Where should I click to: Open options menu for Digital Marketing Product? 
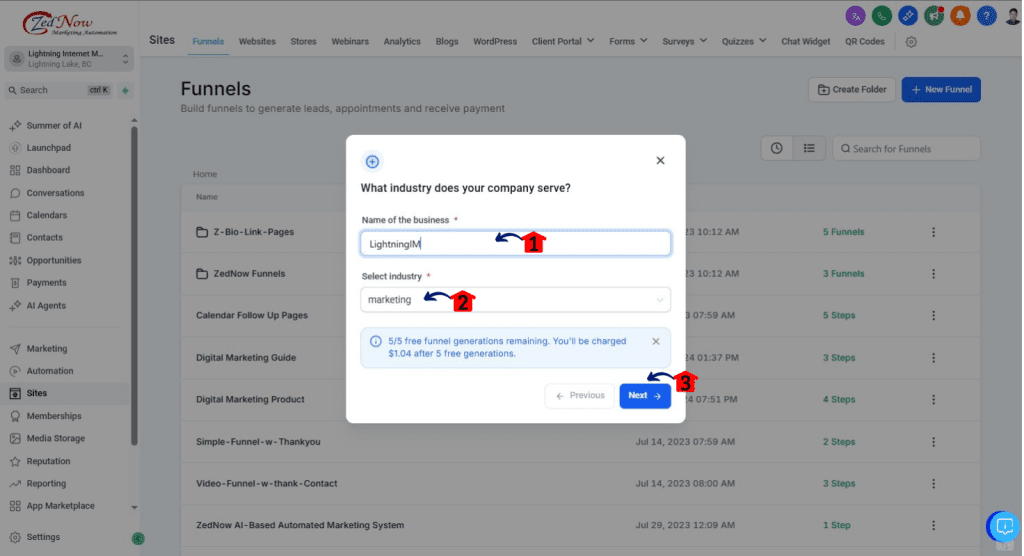pyautogui.click(x=934, y=399)
